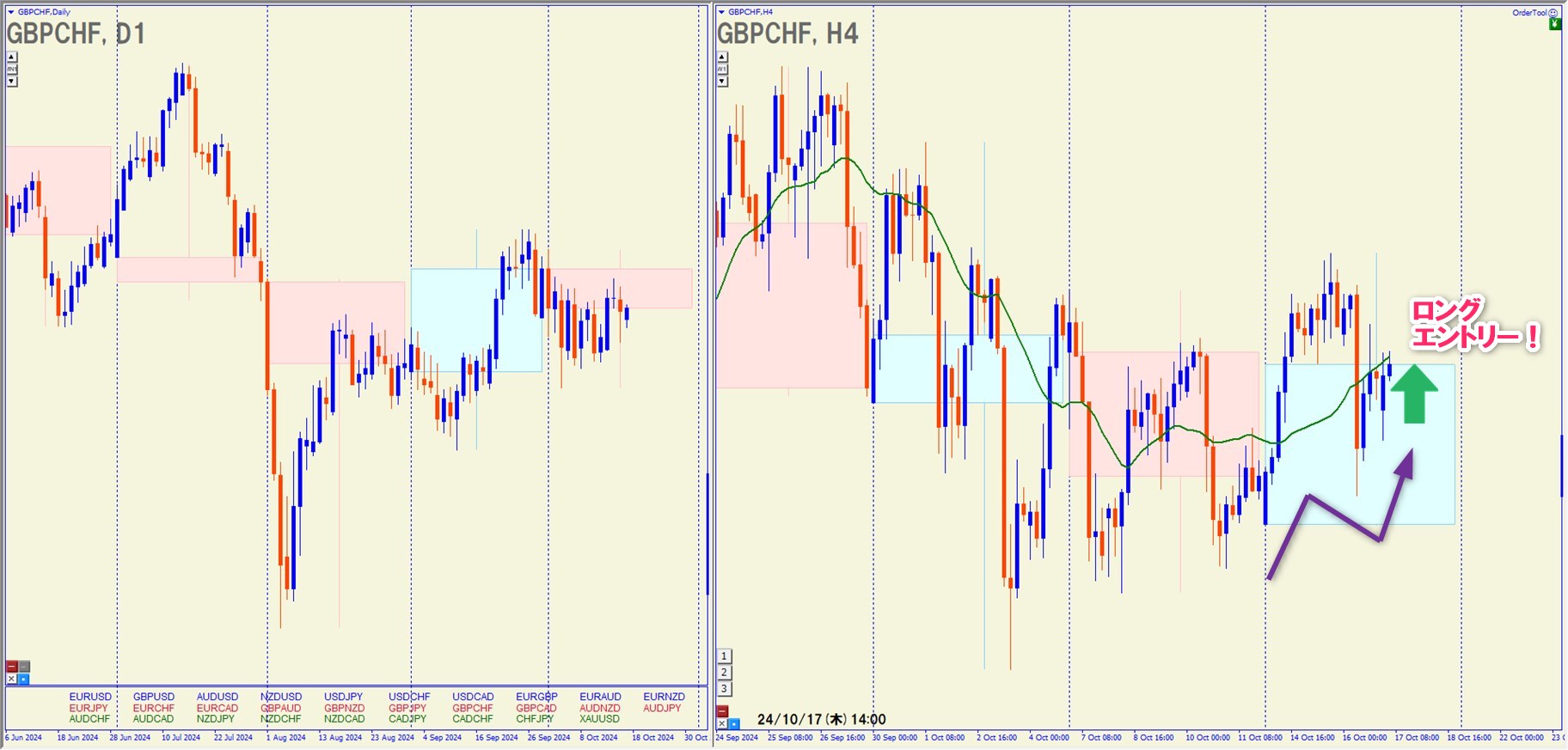This screenshot has height=750, width=1568.
Task: Click the blue square icon in D1 chart
Action: 24,679
